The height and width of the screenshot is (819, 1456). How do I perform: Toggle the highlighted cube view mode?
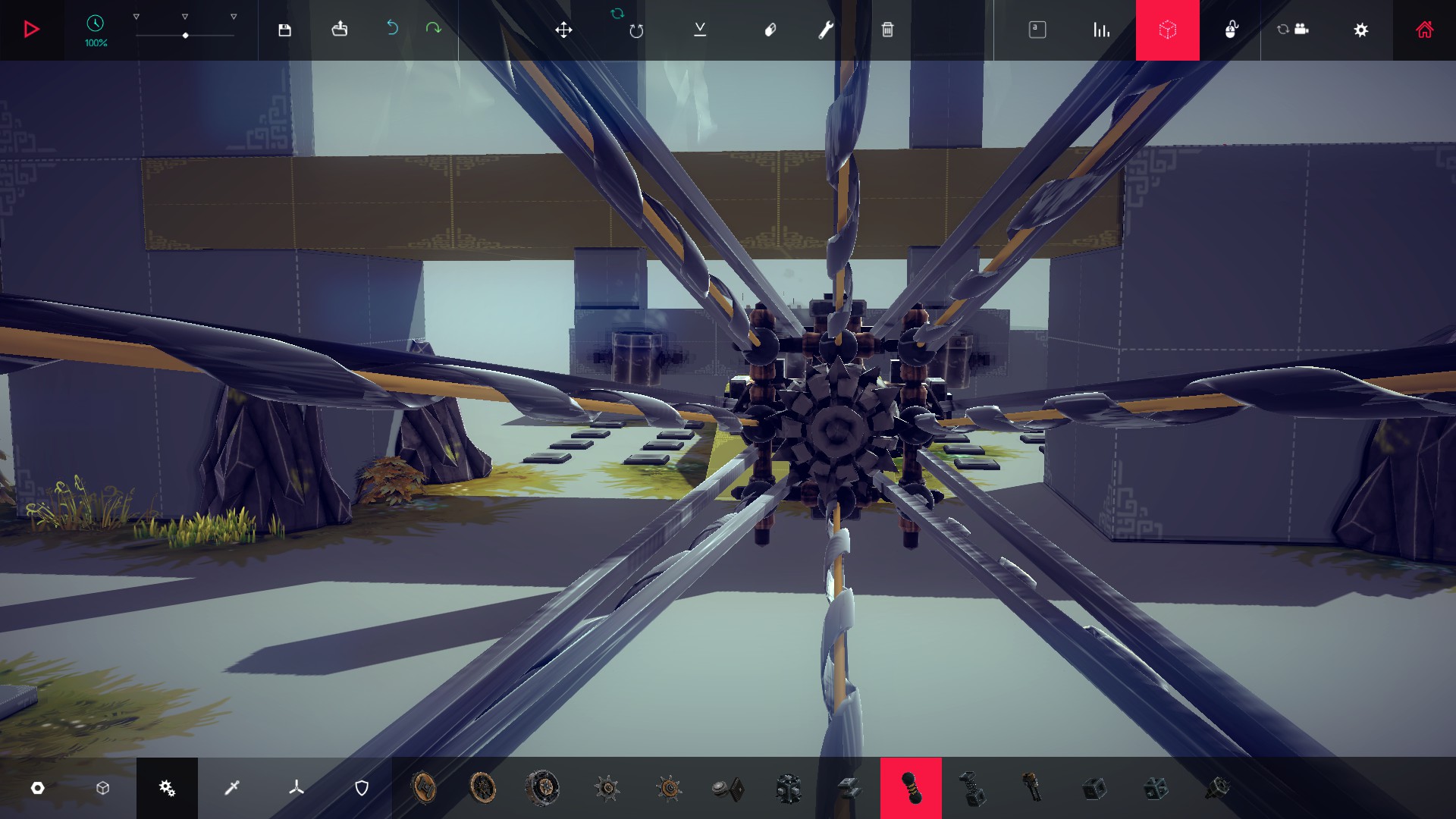(x=1168, y=30)
